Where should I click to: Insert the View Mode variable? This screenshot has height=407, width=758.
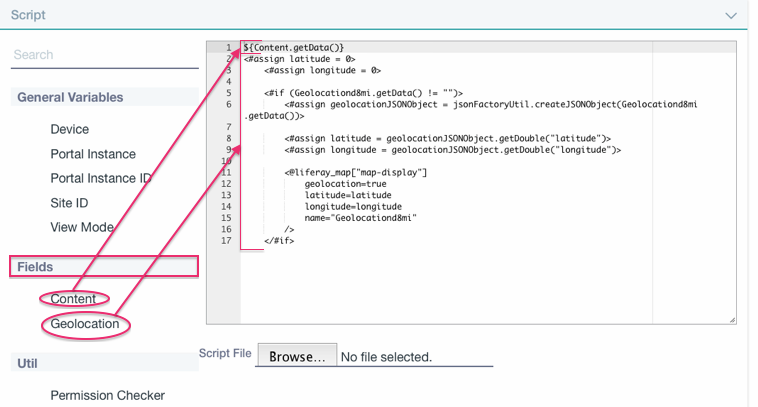(82, 227)
